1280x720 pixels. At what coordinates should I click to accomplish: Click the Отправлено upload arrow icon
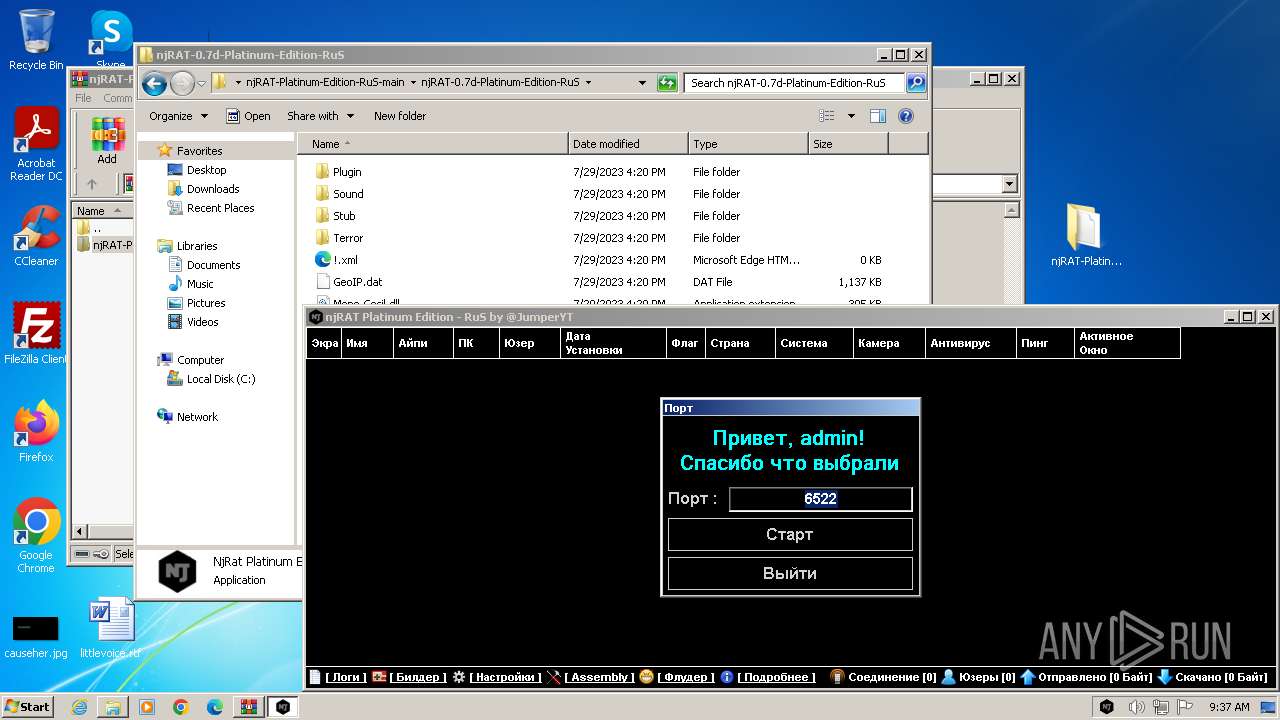(x=1027, y=677)
